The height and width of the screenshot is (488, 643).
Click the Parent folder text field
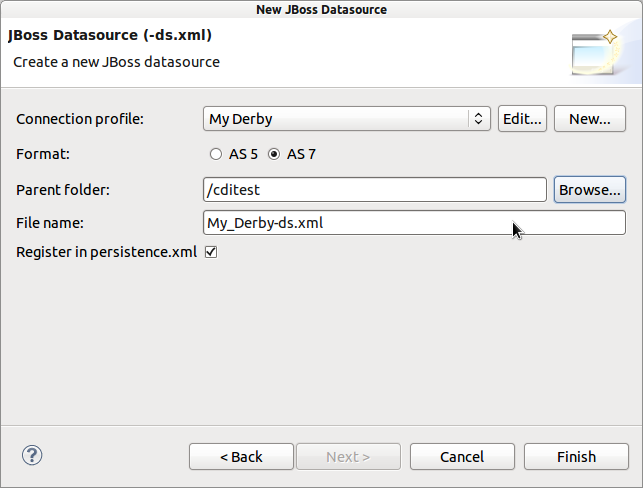tap(375, 189)
